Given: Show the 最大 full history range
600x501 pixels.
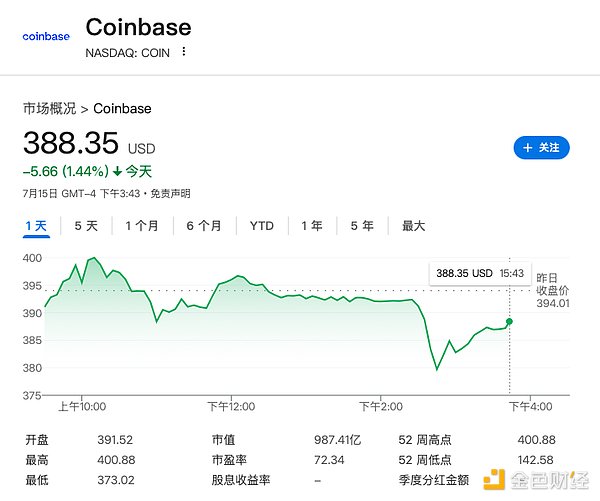Looking at the screenshot, I should click(414, 226).
